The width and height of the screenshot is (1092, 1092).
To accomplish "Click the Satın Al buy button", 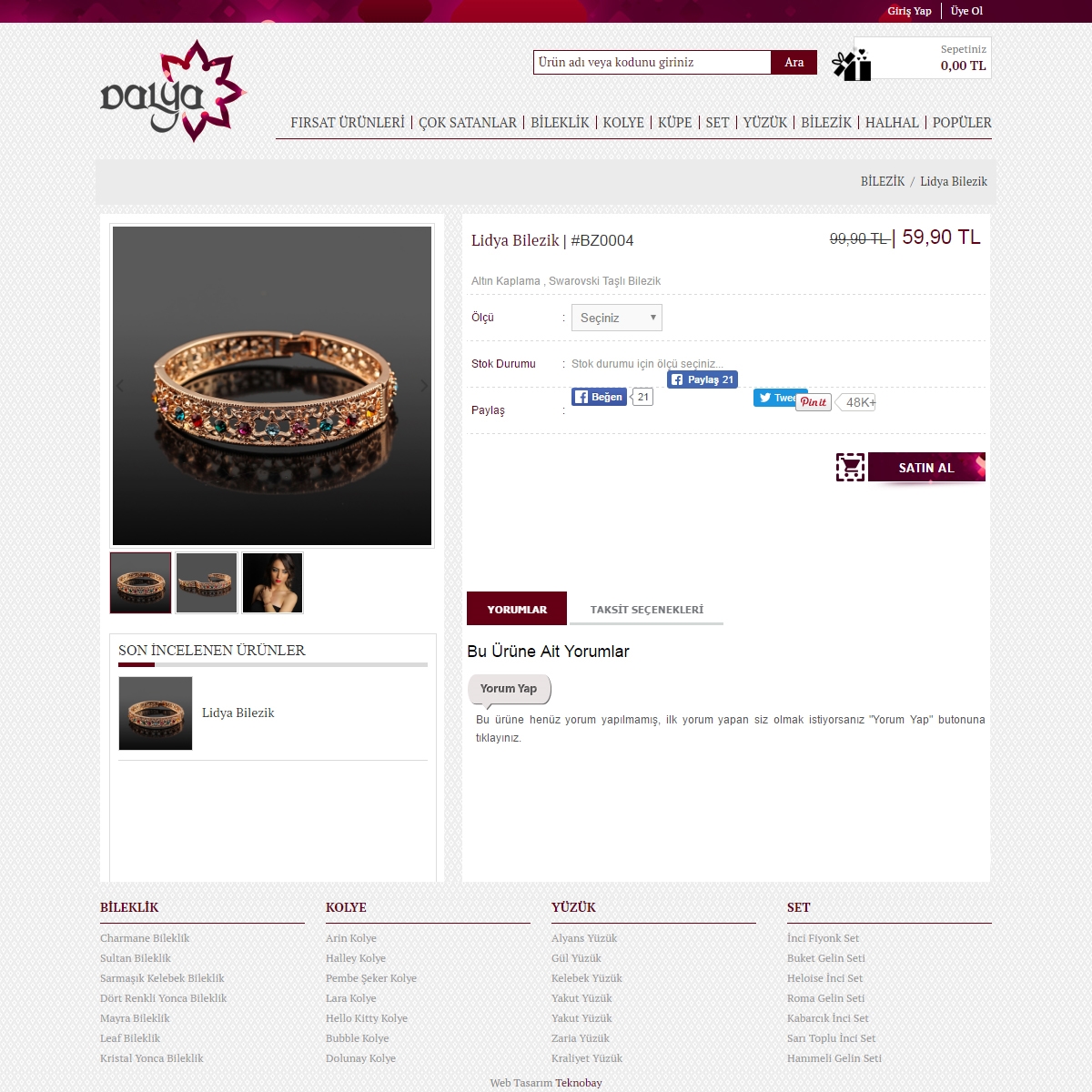I will click(926, 467).
